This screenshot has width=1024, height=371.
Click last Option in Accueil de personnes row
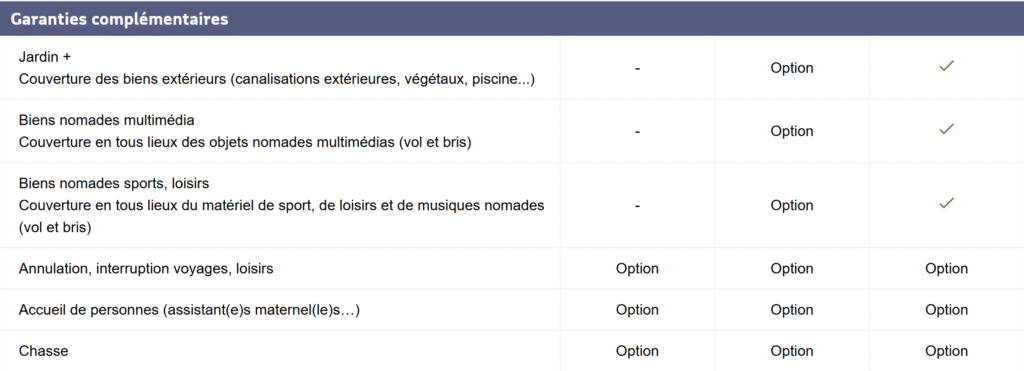tap(946, 310)
